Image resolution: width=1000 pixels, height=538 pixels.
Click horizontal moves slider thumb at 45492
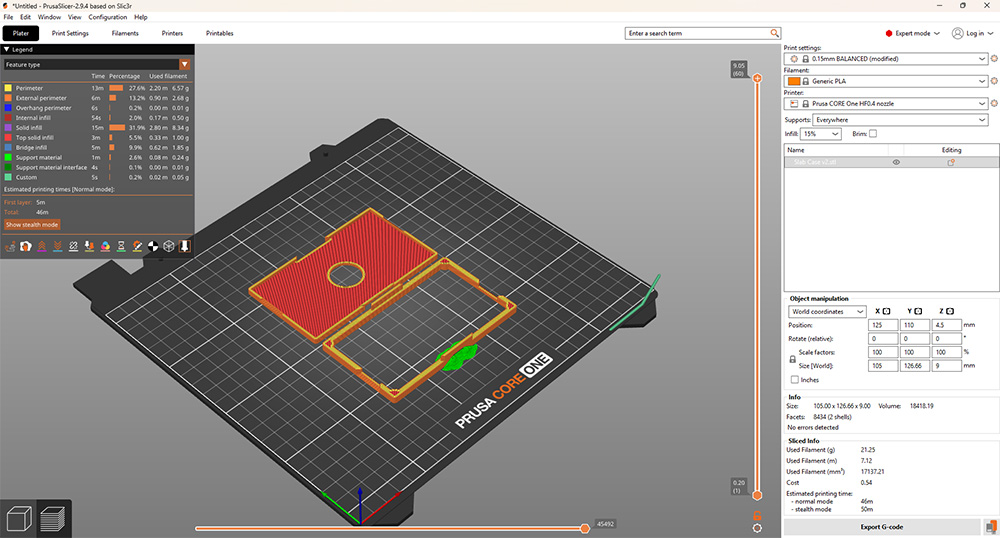[x=585, y=528]
